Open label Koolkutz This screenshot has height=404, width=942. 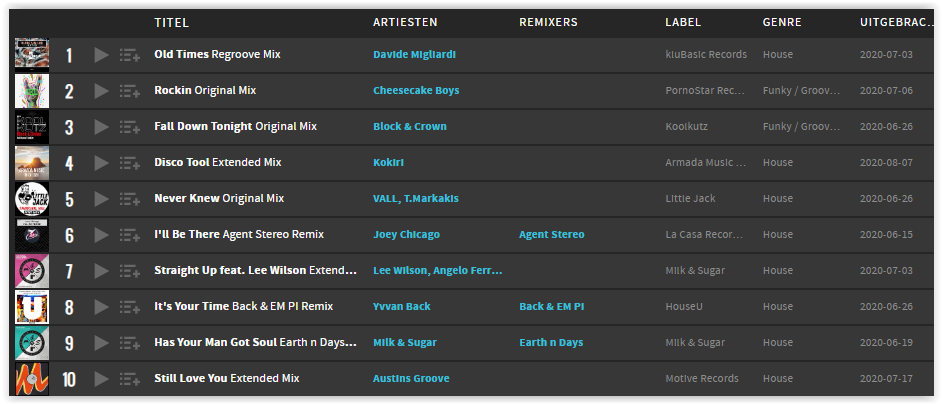[686, 126]
